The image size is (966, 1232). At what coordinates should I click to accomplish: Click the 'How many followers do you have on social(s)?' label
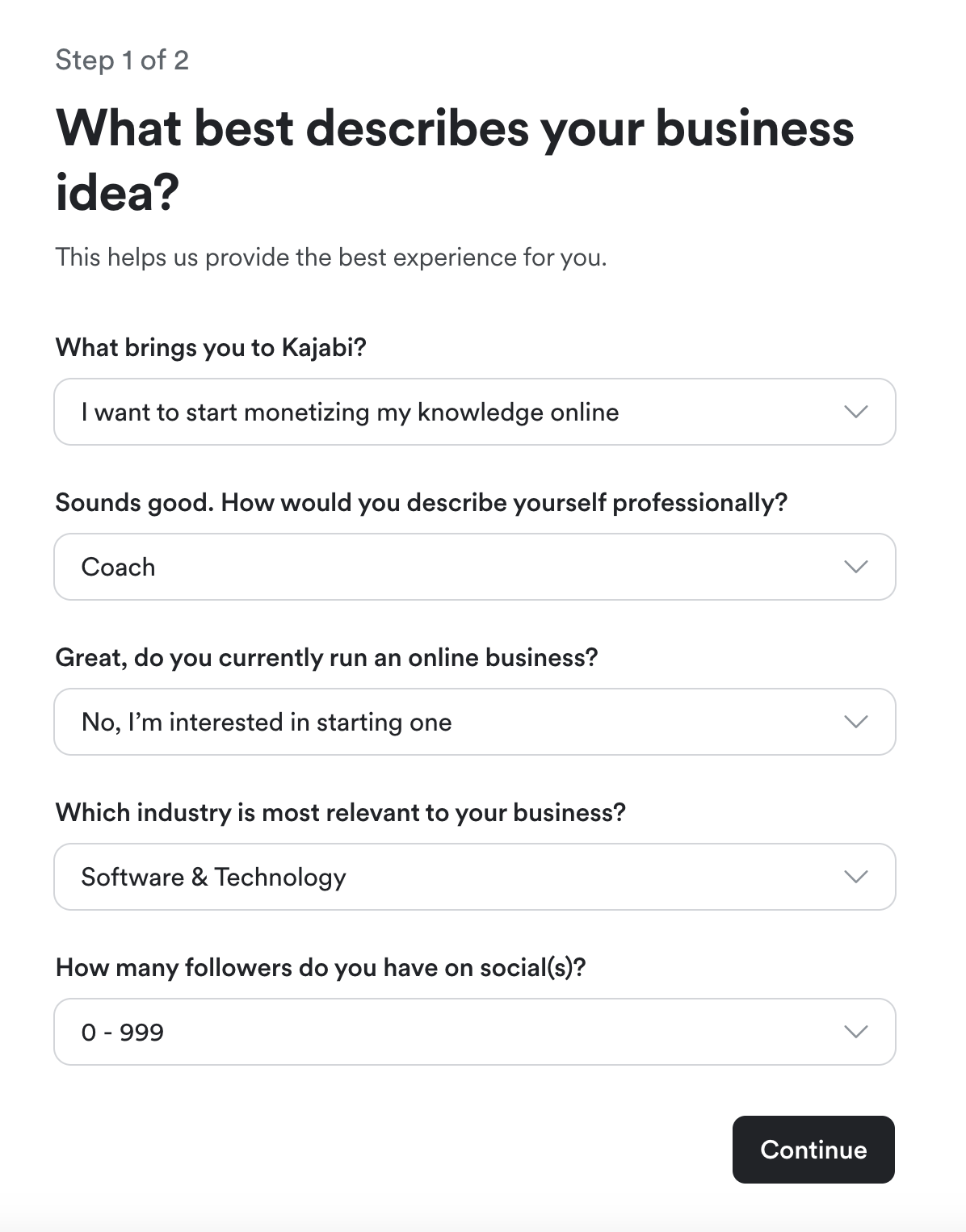(x=323, y=967)
